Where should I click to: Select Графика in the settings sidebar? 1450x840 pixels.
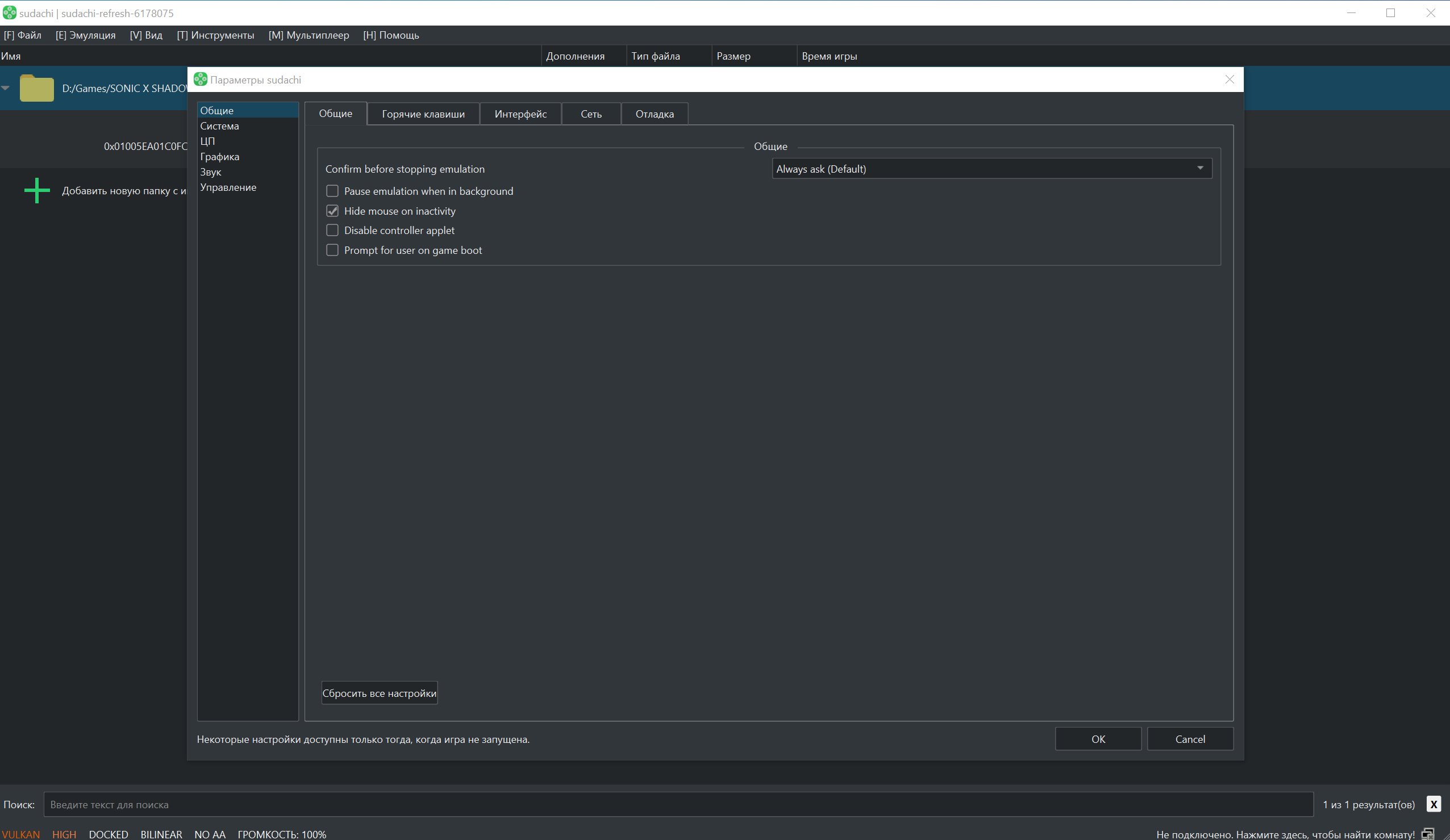248,157
